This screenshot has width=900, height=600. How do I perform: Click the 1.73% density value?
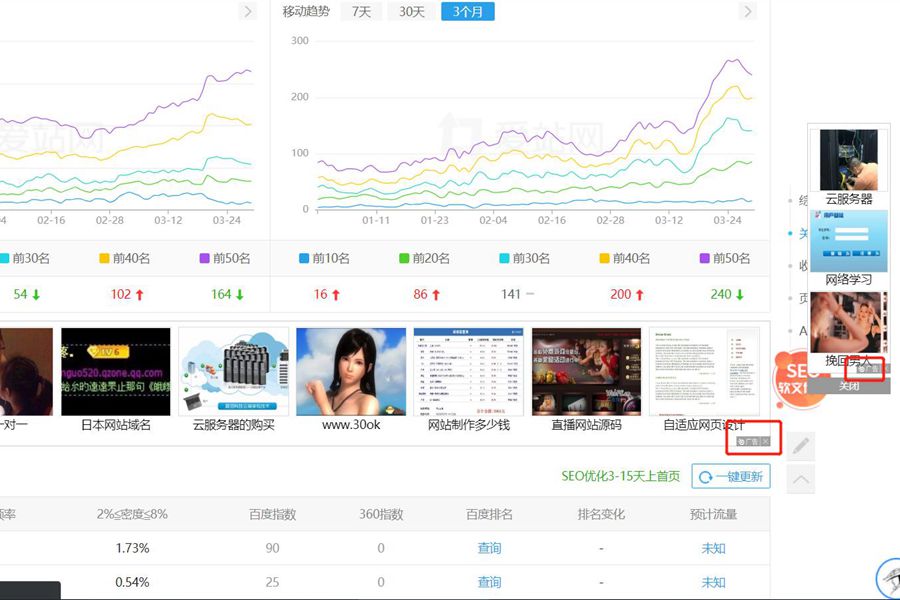(132, 548)
